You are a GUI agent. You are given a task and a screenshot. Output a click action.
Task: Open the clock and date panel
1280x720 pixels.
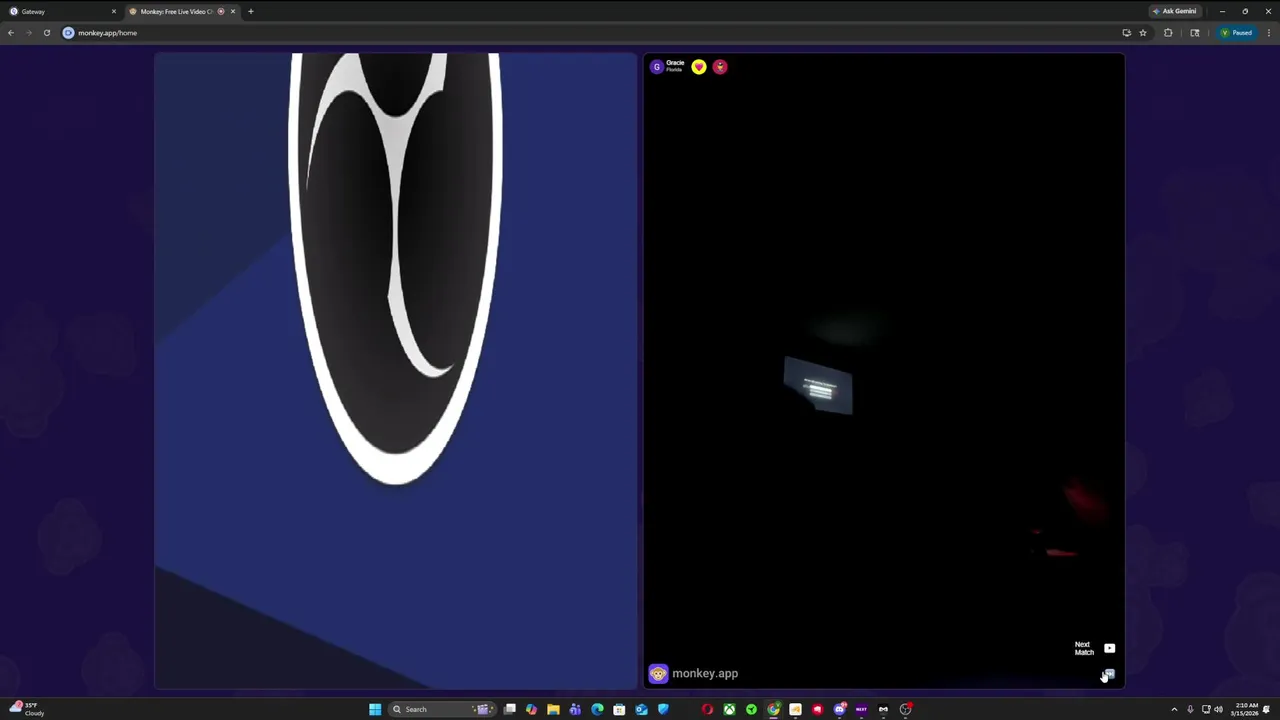click(1246, 709)
